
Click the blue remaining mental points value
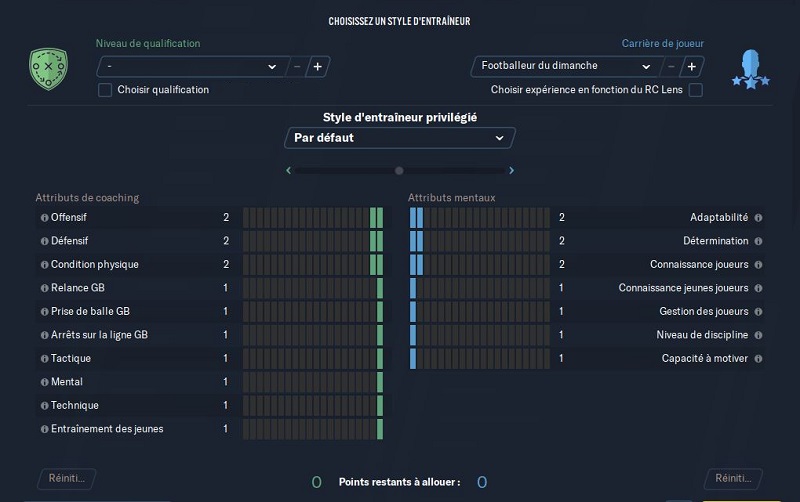click(x=482, y=482)
